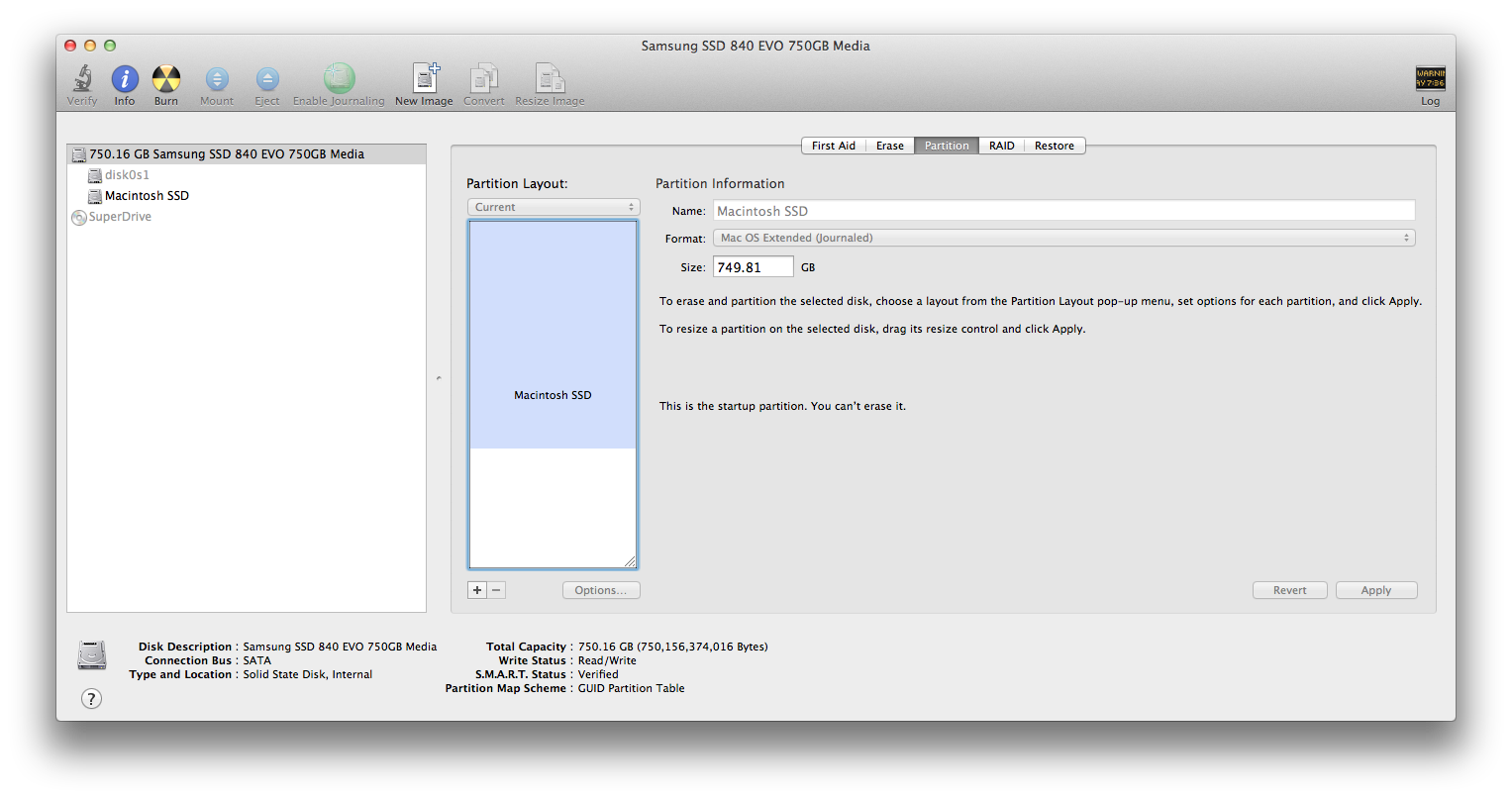Select the 750.16 GB Samsung SSD disk
1512x799 pixels.
pyautogui.click(x=247, y=154)
